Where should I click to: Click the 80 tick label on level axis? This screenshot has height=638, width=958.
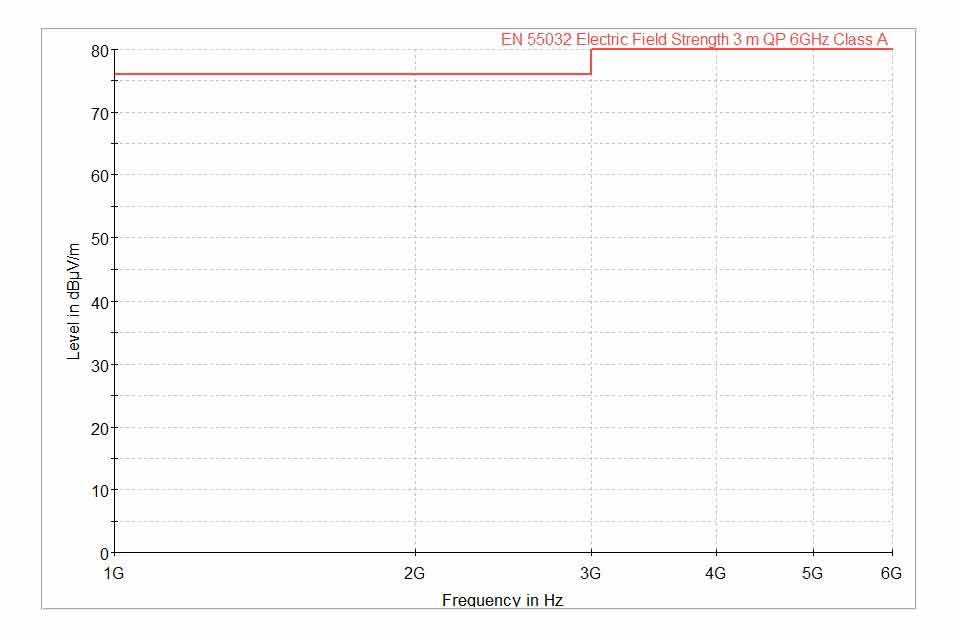coord(98,50)
